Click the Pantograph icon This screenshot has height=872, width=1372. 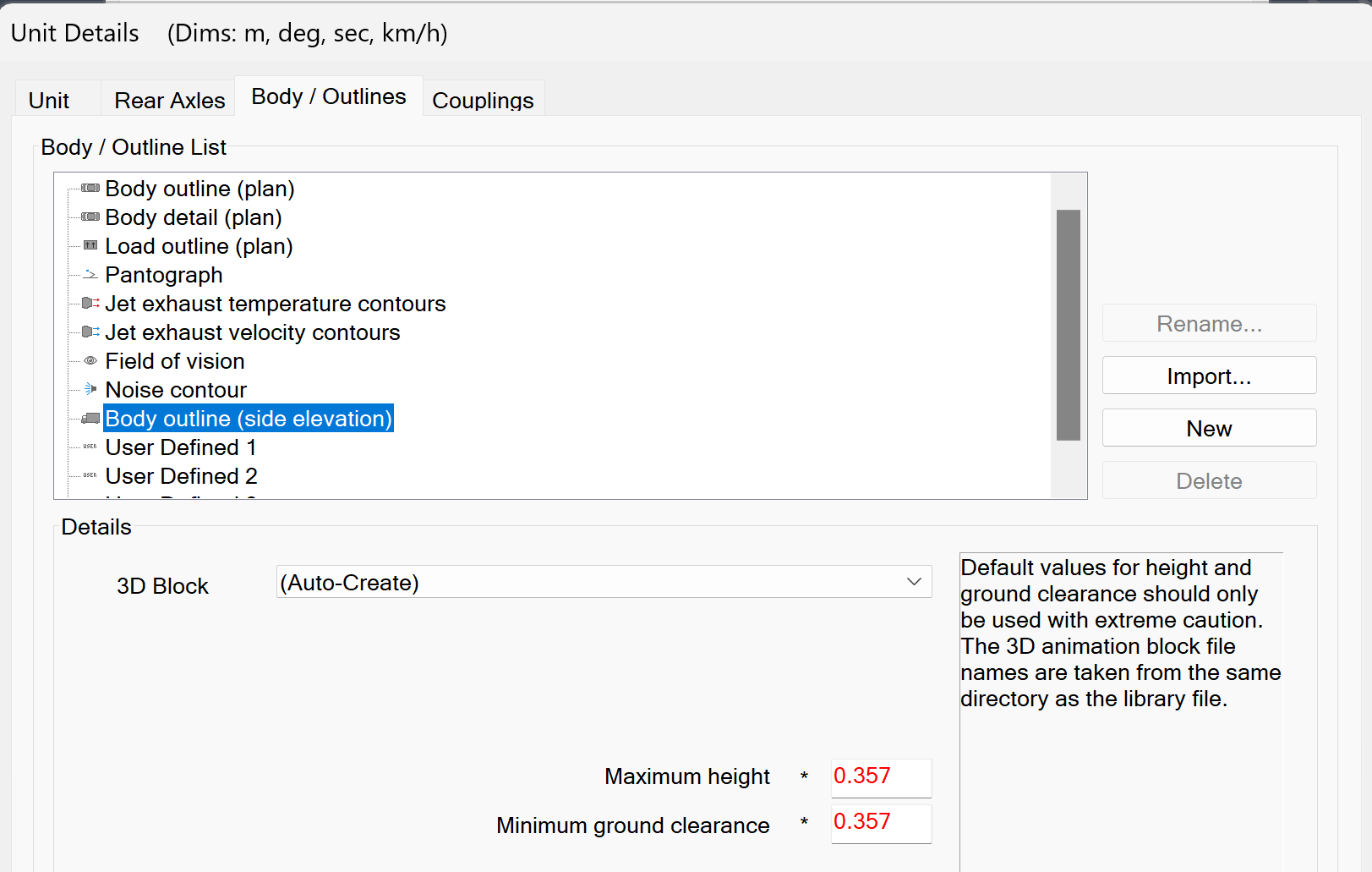tap(90, 275)
